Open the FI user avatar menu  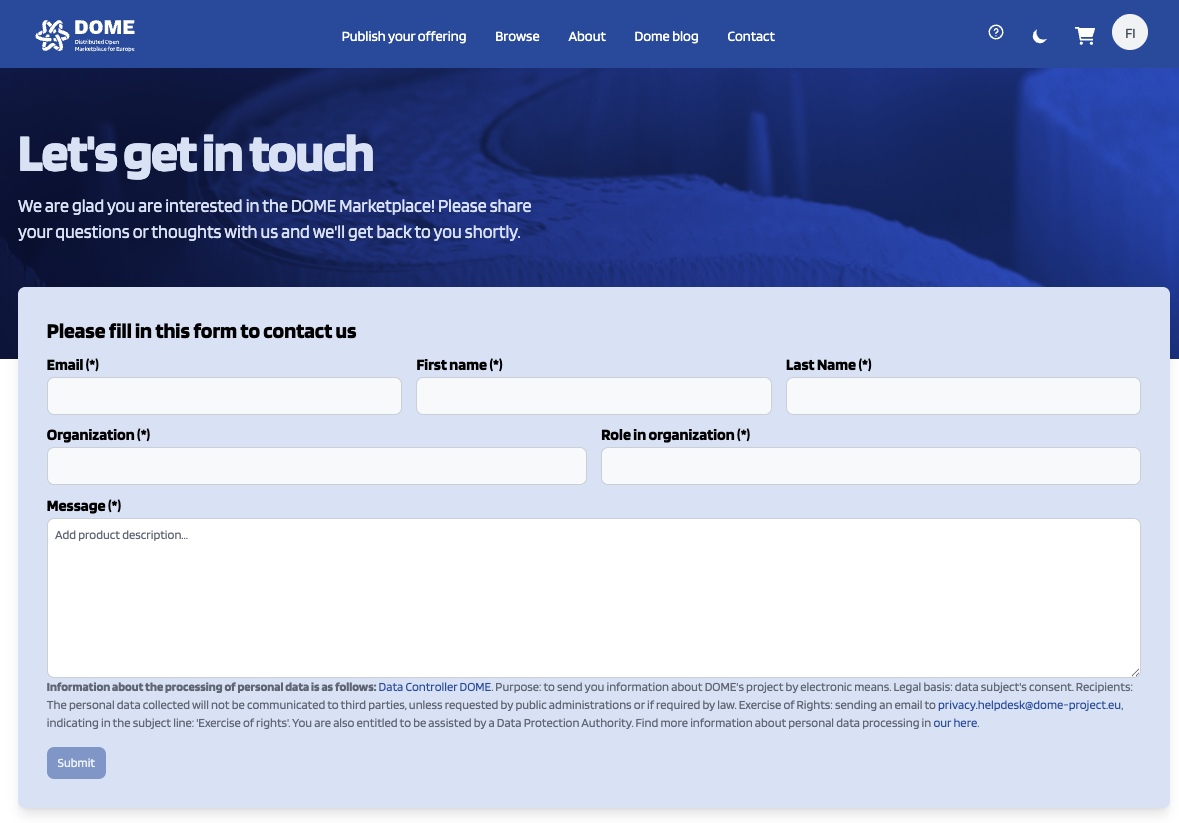(x=1129, y=33)
